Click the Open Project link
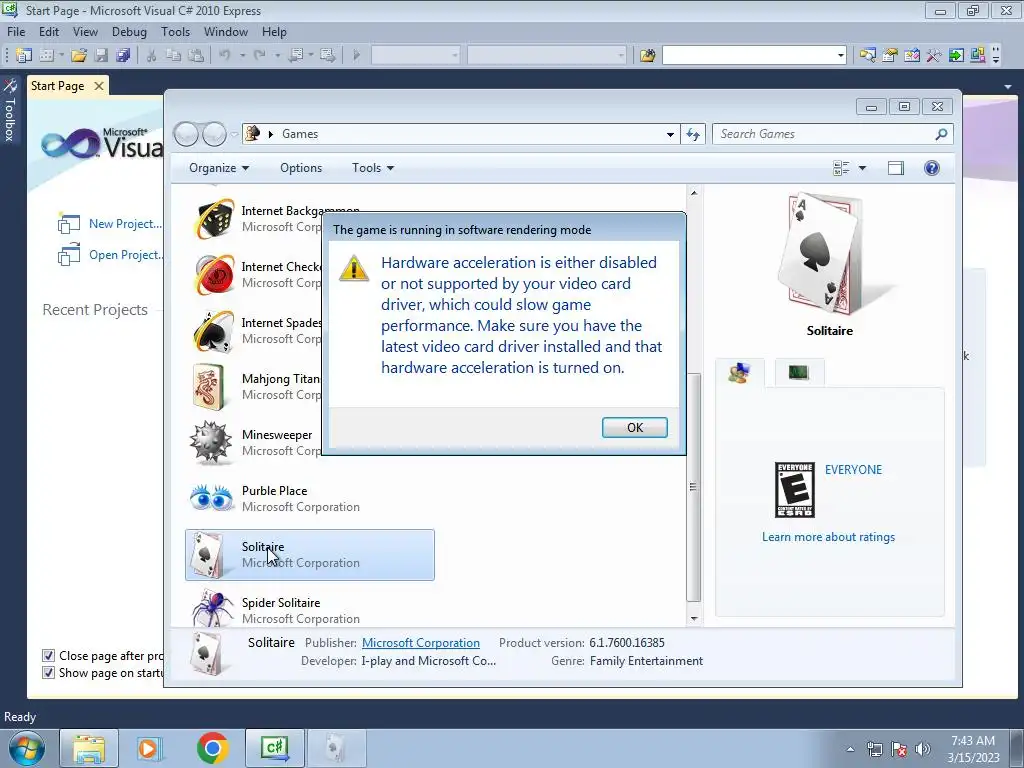1024x768 pixels. click(125, 255)
